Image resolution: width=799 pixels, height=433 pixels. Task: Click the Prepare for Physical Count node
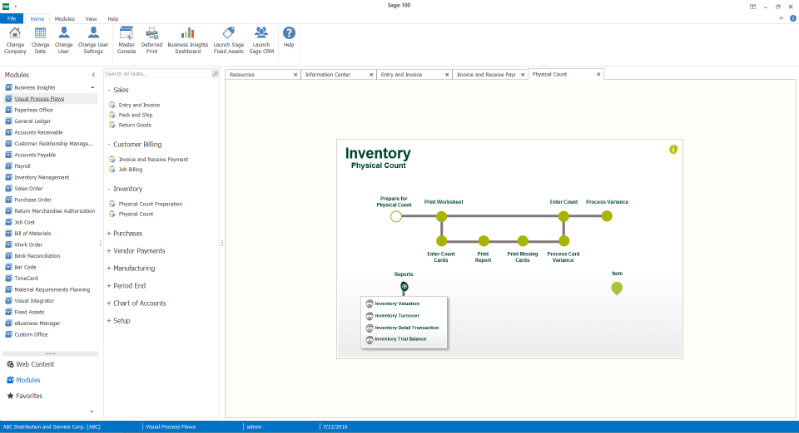point(396,215)
